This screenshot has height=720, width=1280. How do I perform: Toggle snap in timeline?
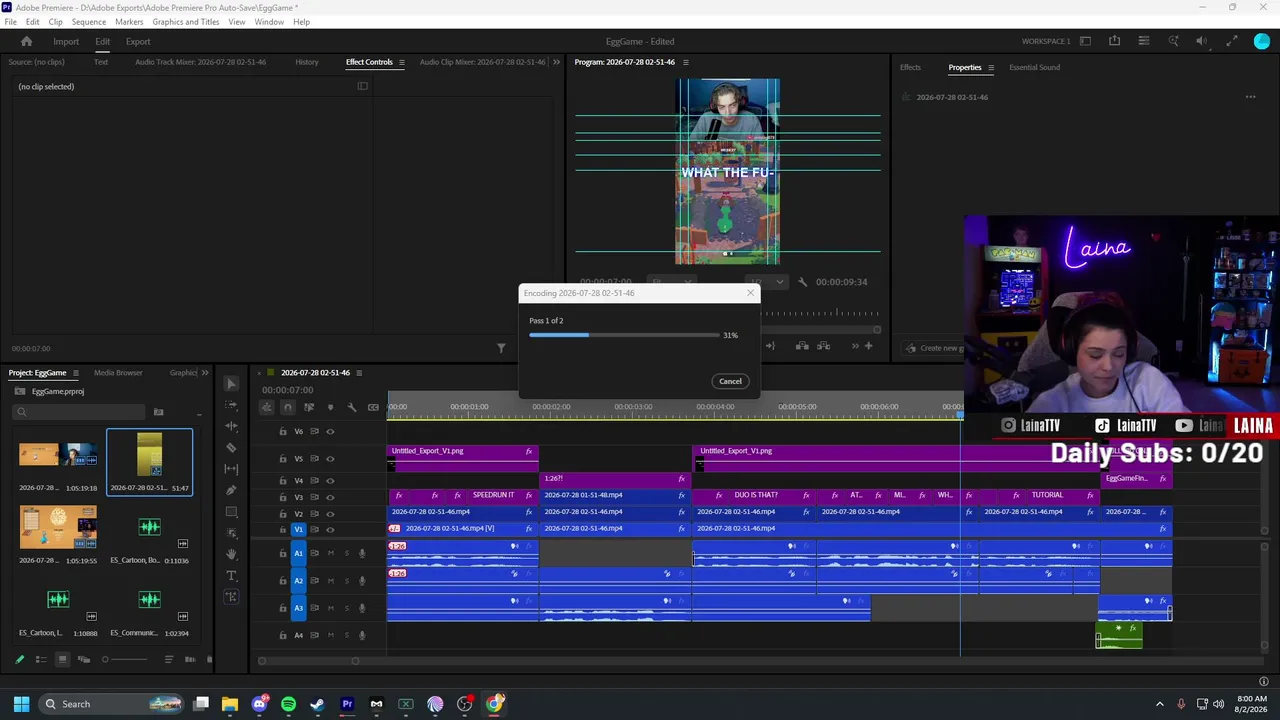point(288,407)
